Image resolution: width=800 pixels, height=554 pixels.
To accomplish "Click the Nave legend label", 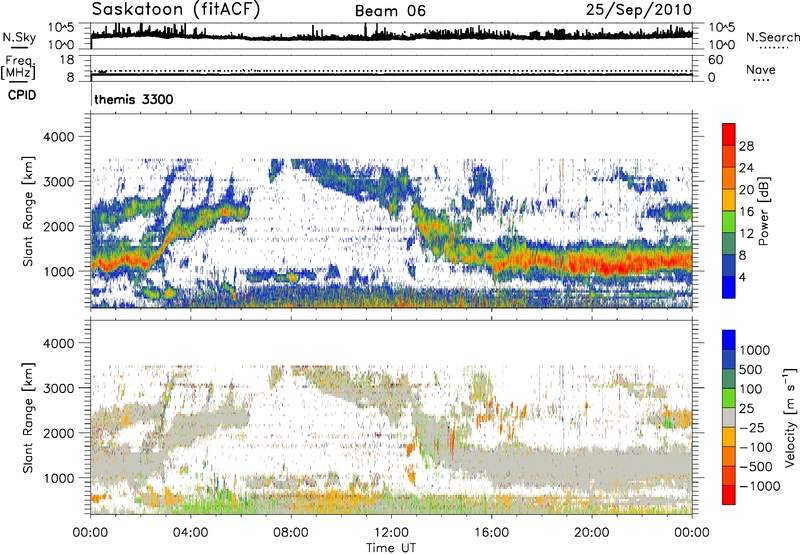I will coord(761,69).
